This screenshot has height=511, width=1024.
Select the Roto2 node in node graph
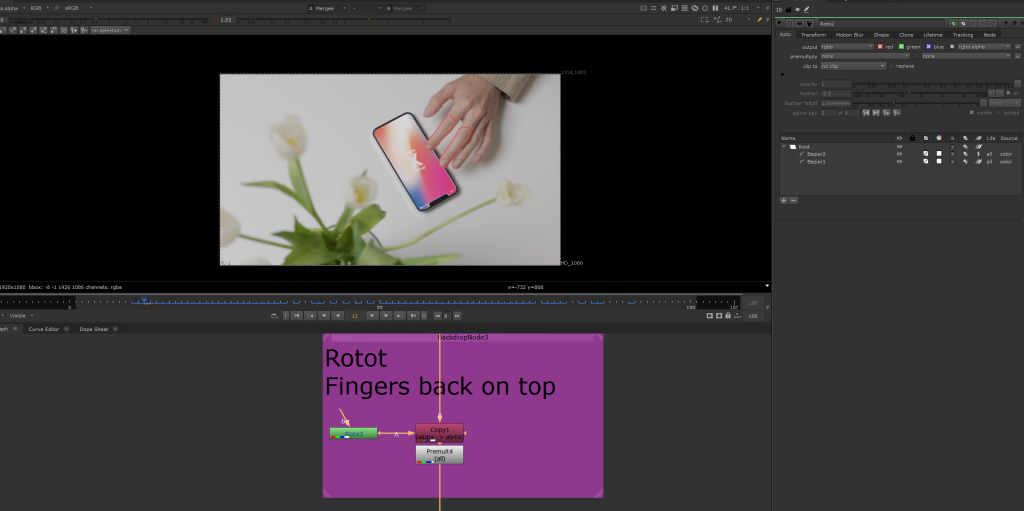353,433
